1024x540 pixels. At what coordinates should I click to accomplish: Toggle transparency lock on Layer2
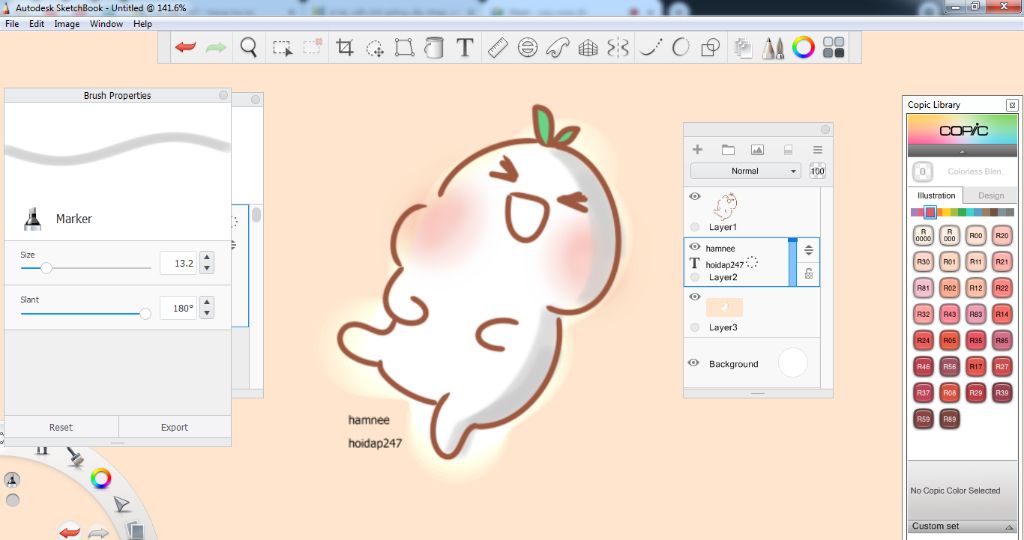(808, 274)
